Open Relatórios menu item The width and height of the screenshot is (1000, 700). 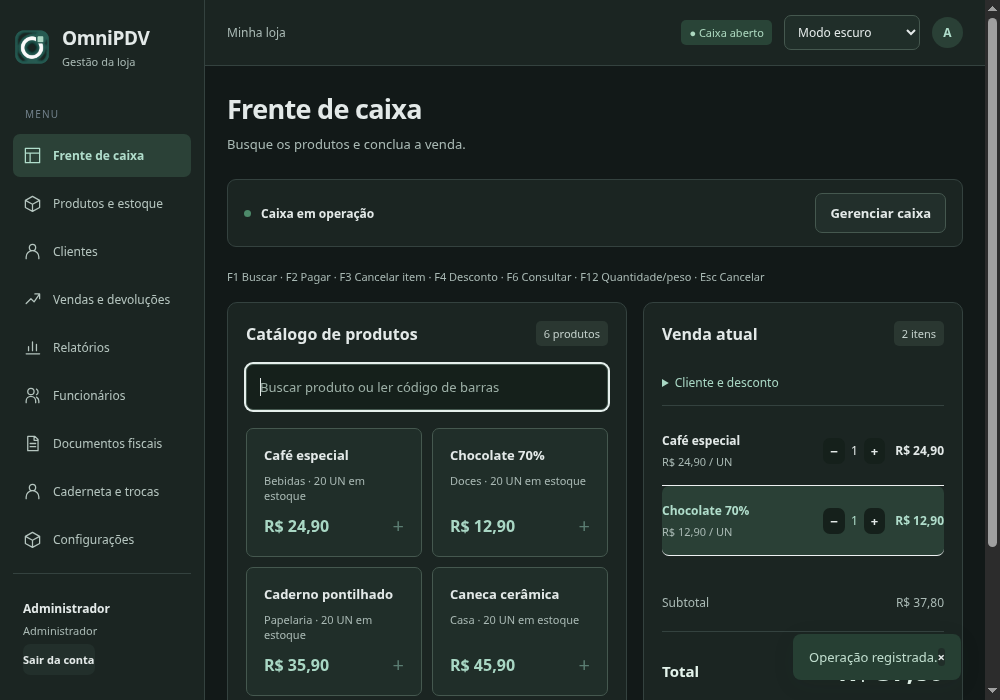[x=102, y=347]
